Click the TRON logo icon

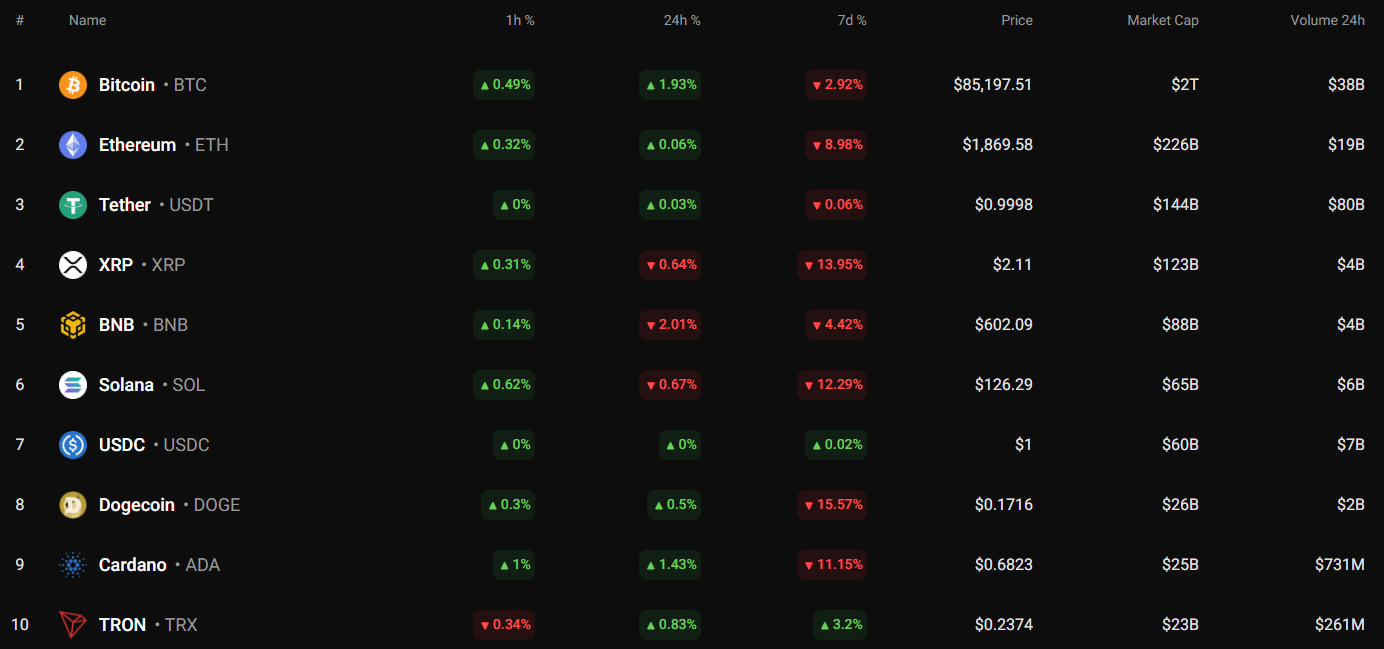73,625
